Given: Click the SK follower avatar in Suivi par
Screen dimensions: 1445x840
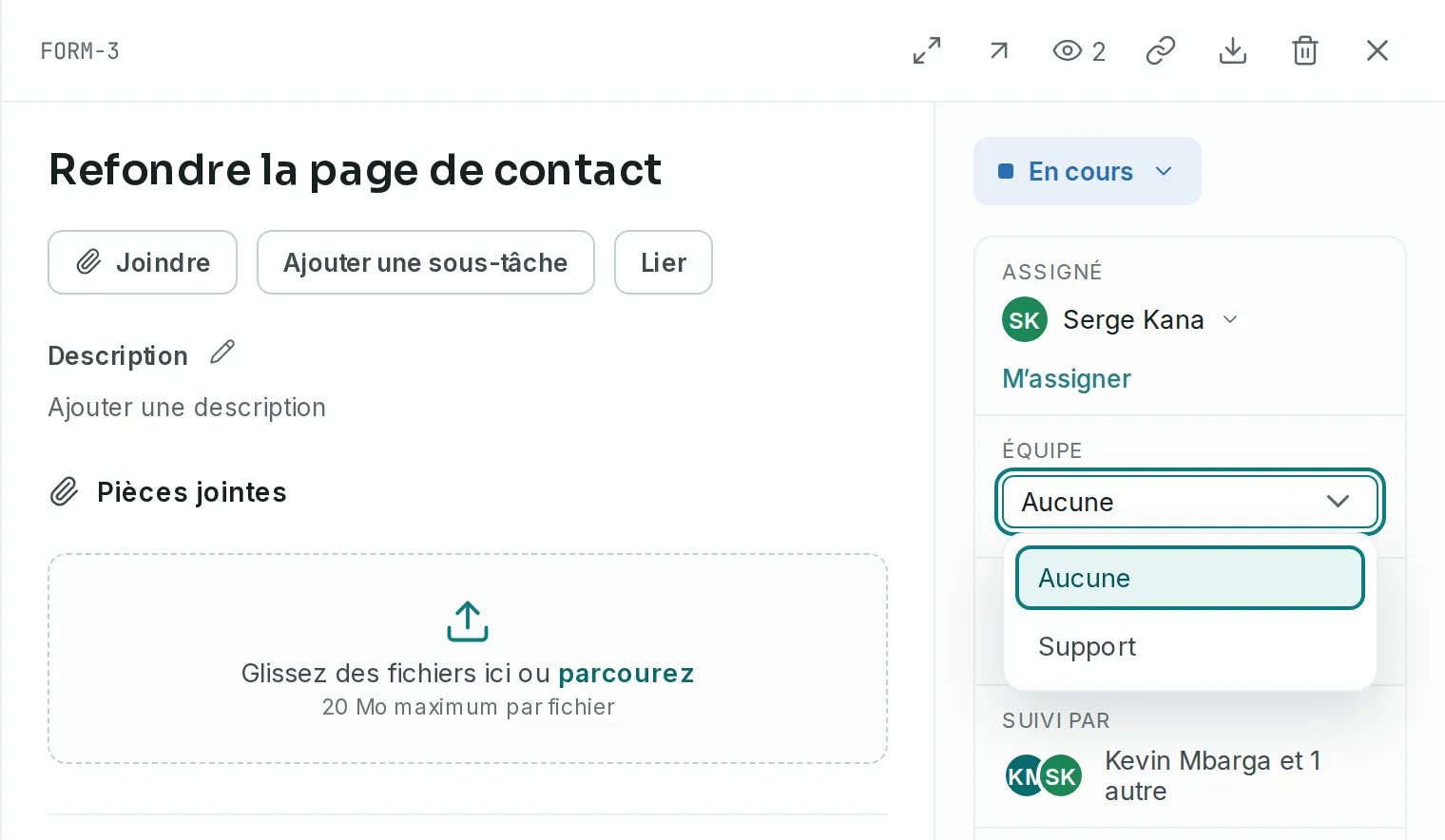Looking at the screenshot, I should (x=1061, y=776).
